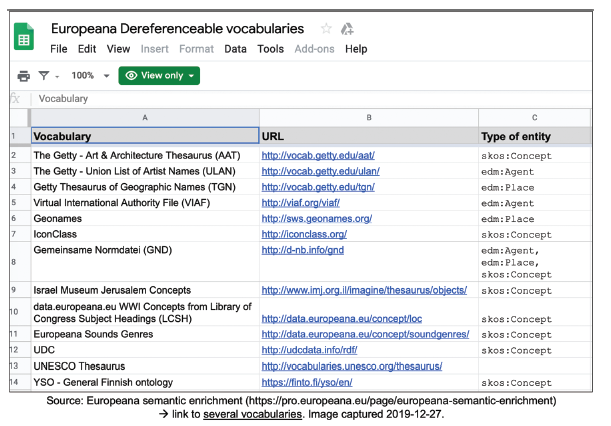The width and height of the screenshot is (611, 426).
Task: Select the WWI Concepts LCSH cell
Action: pyautogui.click(x=145, y=312)
